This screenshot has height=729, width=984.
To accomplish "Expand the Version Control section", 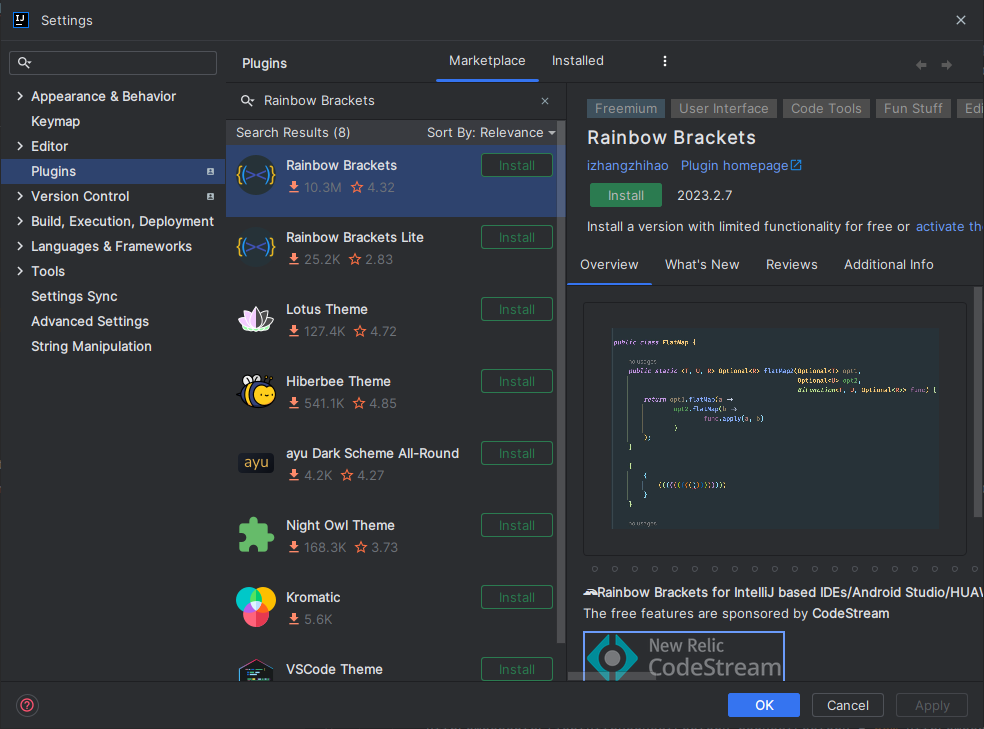I will [x=19, y=196].
